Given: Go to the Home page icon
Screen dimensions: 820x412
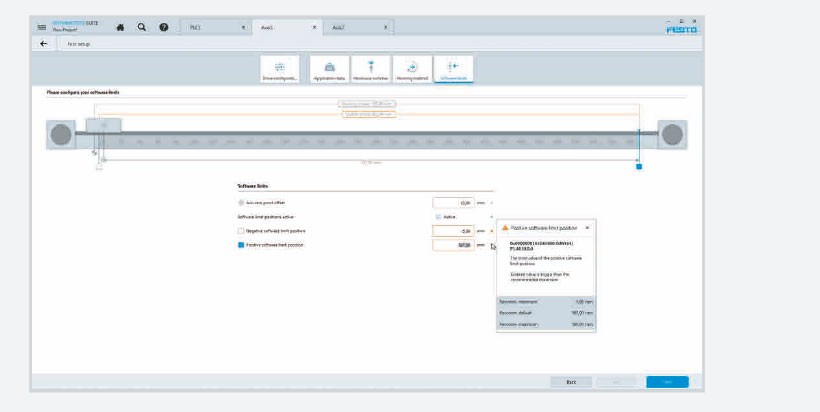Looking at the screenshot, I should pyautogui.click(x=120, y=27).
